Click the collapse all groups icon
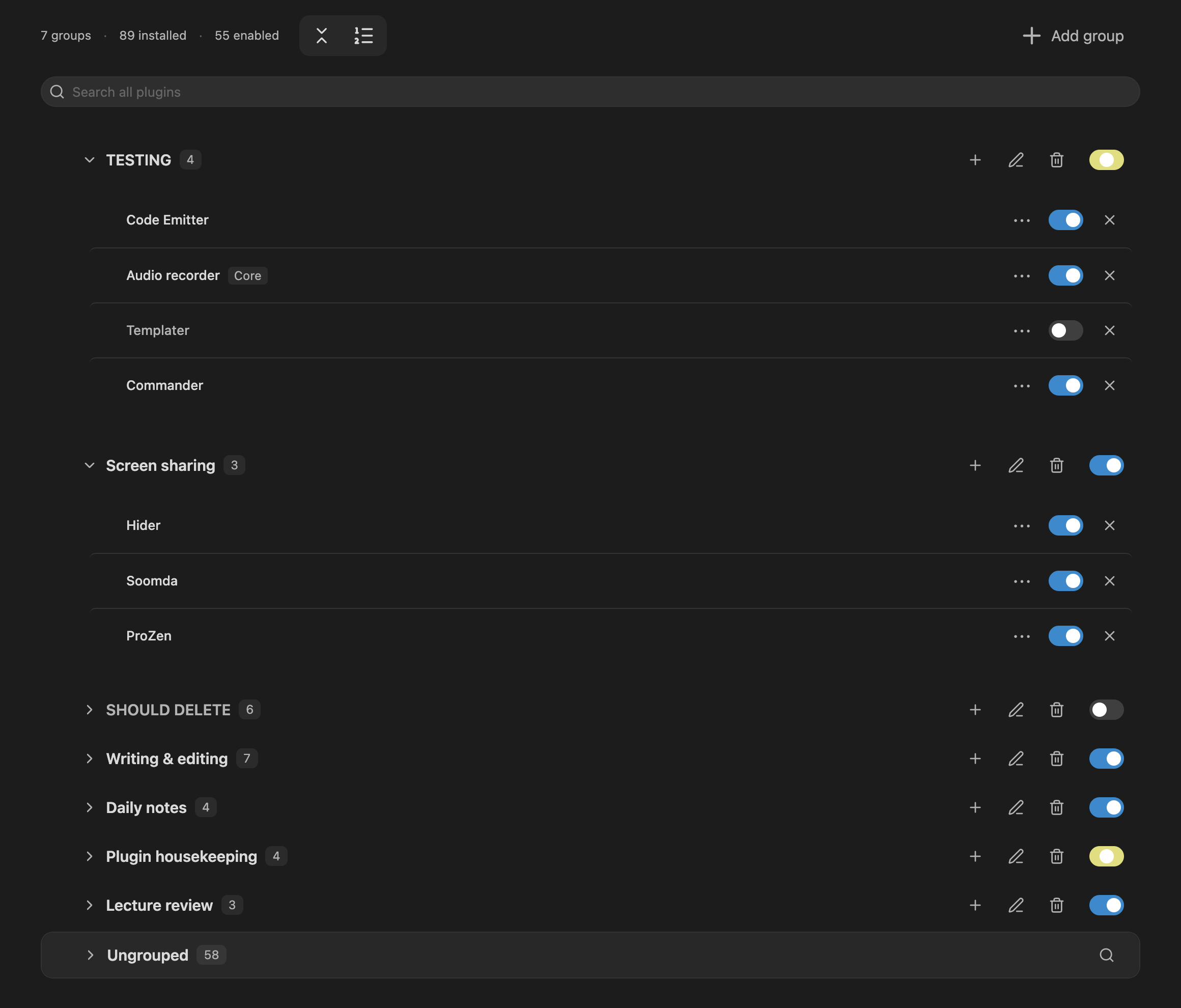 click(322, 35)
